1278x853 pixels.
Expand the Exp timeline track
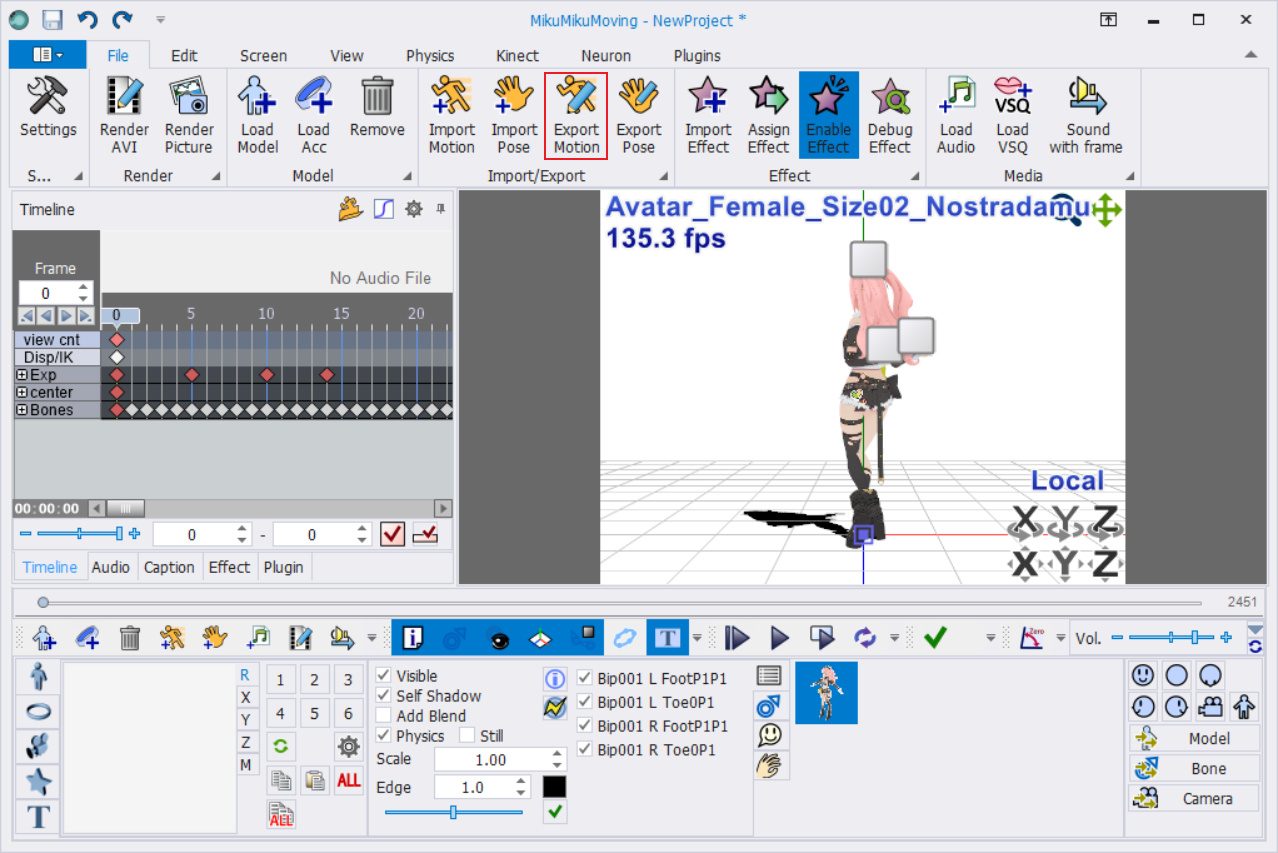tap(22, 375)
